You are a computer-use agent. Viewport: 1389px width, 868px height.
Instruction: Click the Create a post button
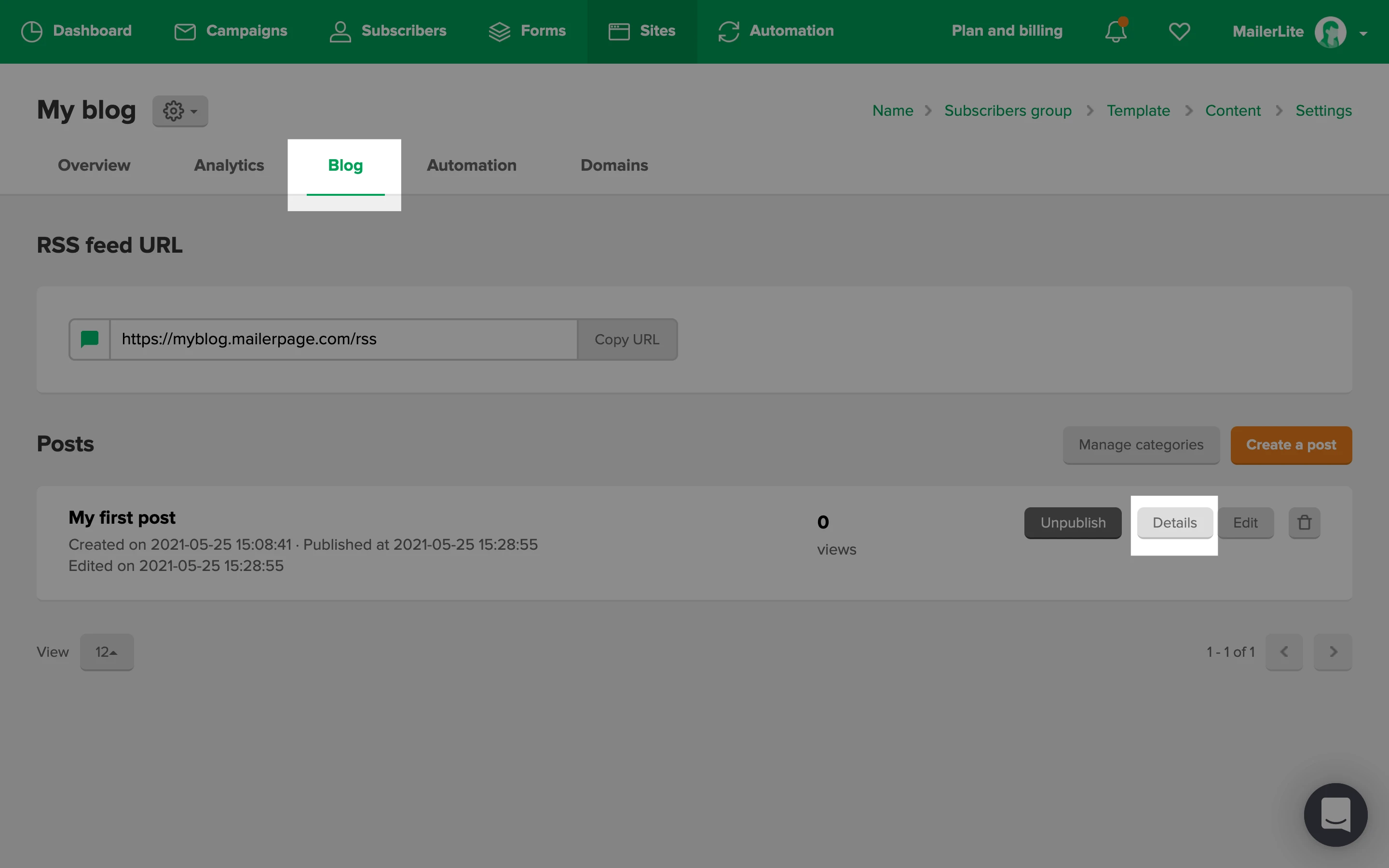[x=1291, y=445]
